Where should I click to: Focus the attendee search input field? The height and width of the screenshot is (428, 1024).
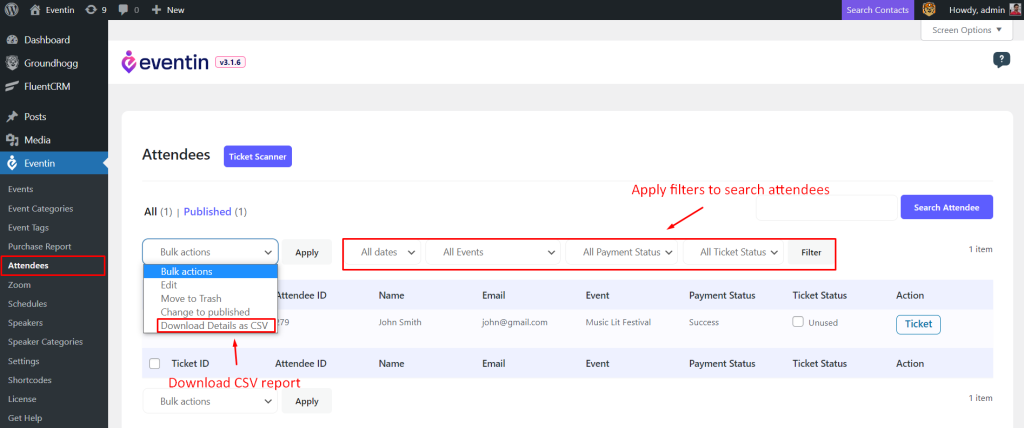827,207
